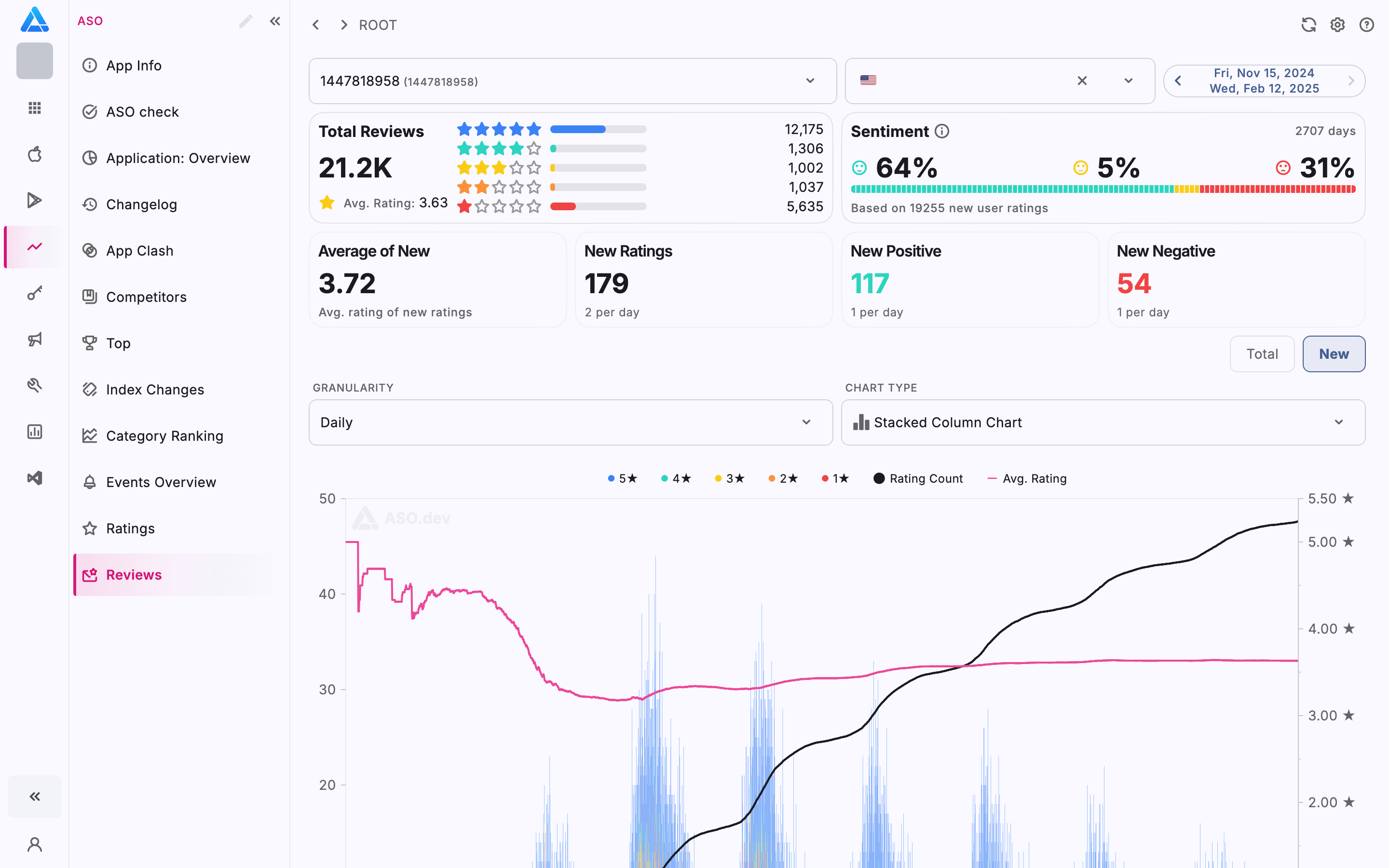The image size is (1389, 868).
Task: Toggle 1★ series in chart legend
Action: (x=835, y=479)
